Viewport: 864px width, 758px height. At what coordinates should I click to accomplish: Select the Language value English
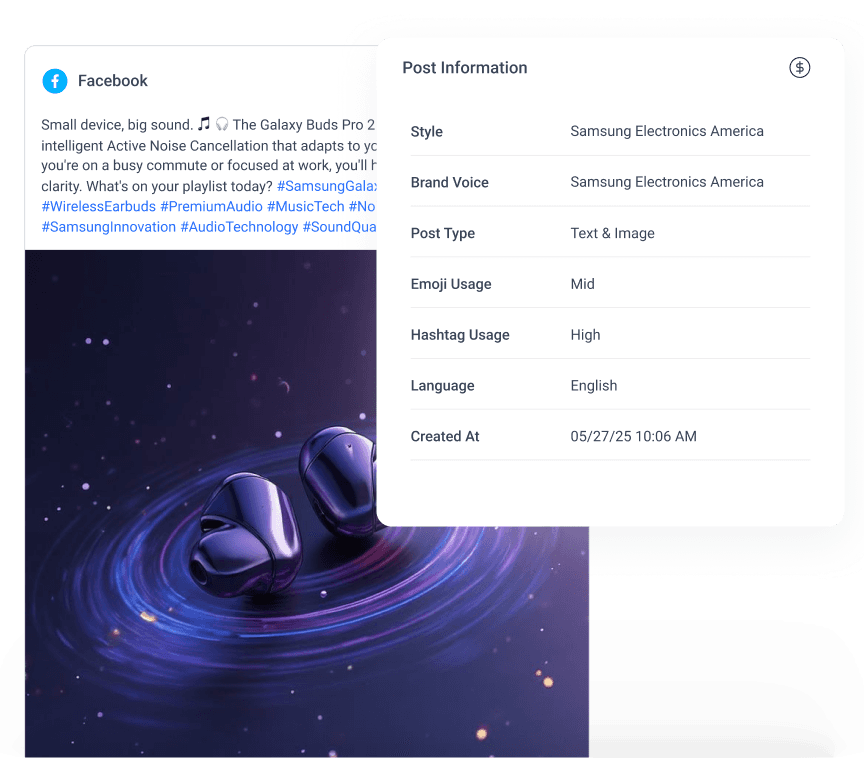(x=593, y=386)
